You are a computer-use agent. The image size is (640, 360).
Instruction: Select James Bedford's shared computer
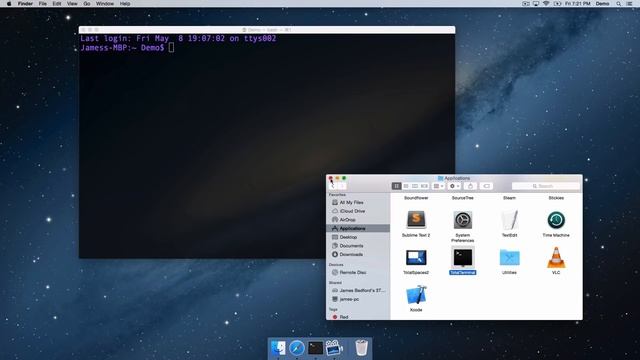pyautogui.click(x=358, y=290)
